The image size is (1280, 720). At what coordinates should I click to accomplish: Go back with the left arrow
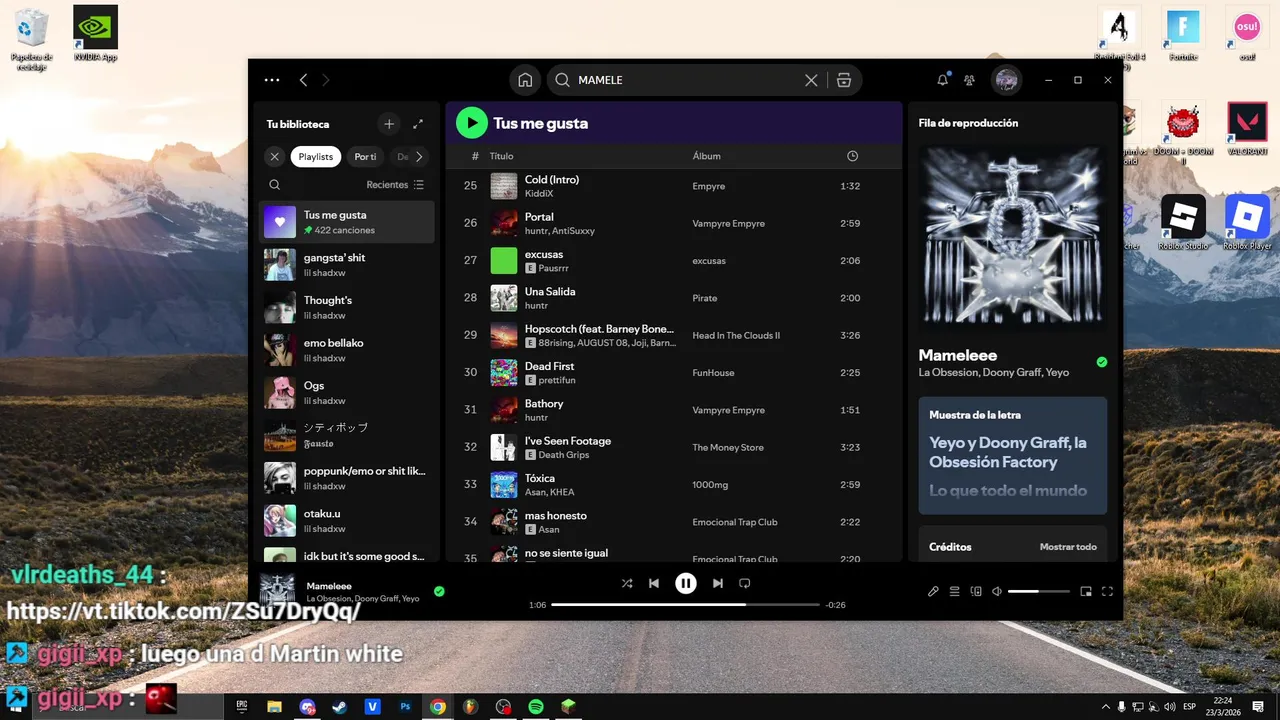coord(303,80)
